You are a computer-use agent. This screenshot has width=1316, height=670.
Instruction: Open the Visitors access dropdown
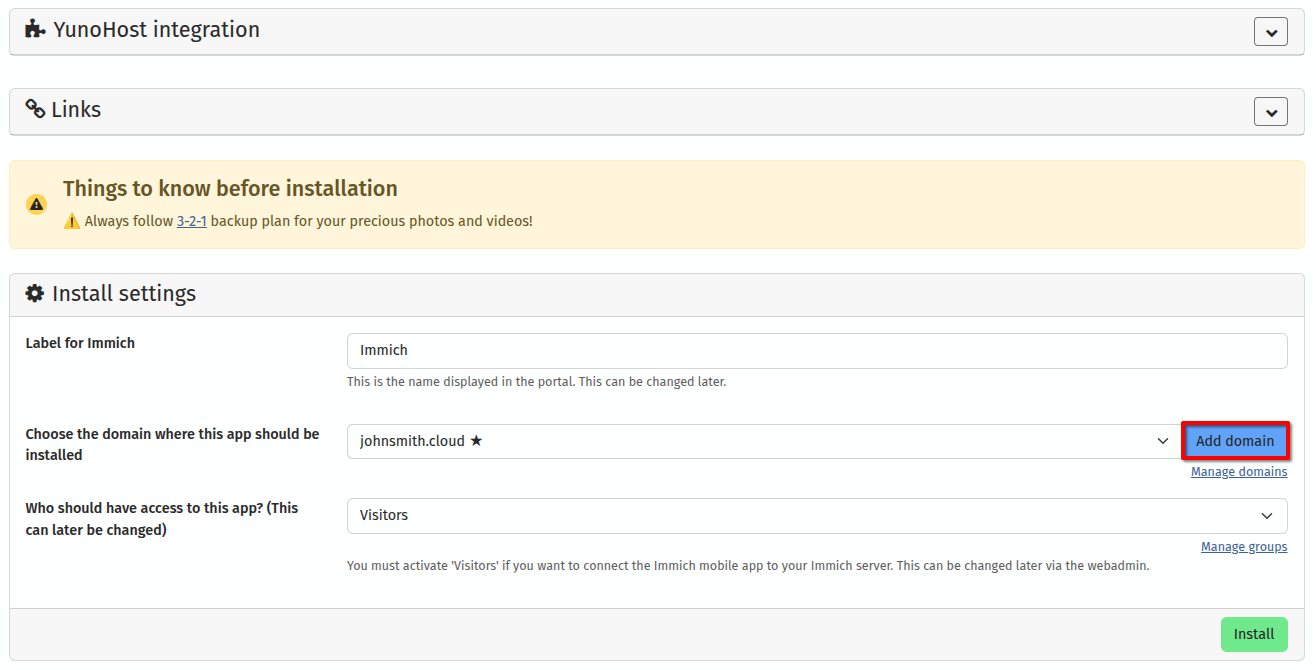pyautogui.click(x=817, y=516)
